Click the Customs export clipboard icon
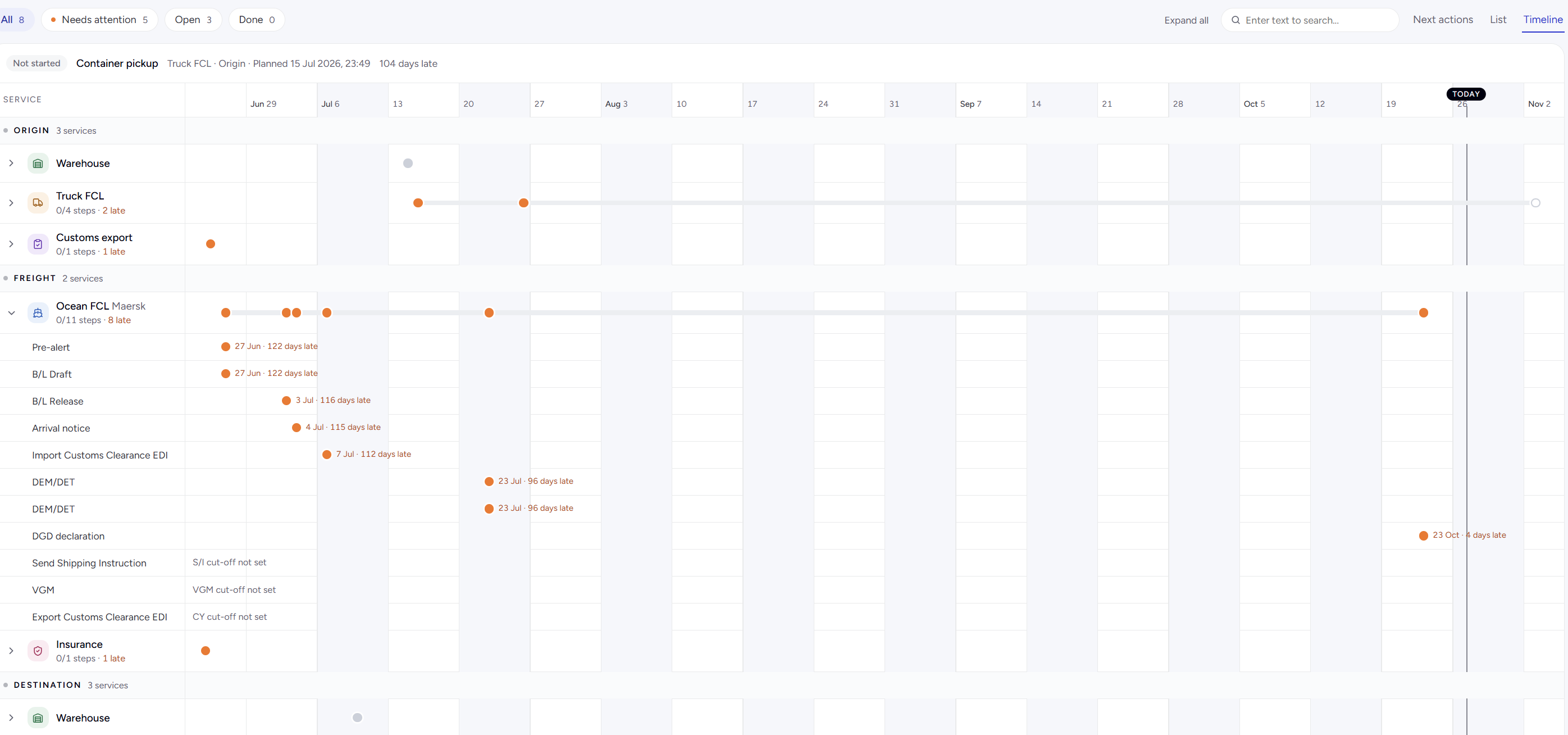Image resolution: width=1568 pixels, height=735 pixels. 38,244
